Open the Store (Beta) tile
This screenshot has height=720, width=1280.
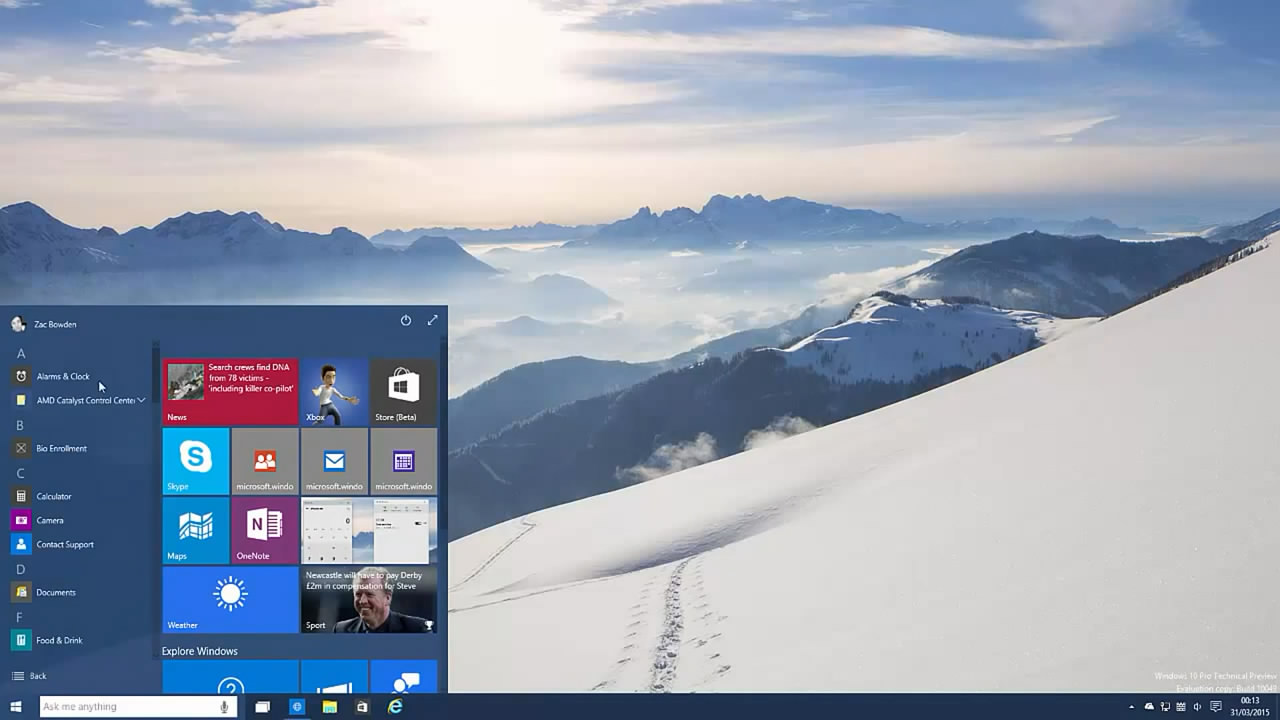point(402,390)
